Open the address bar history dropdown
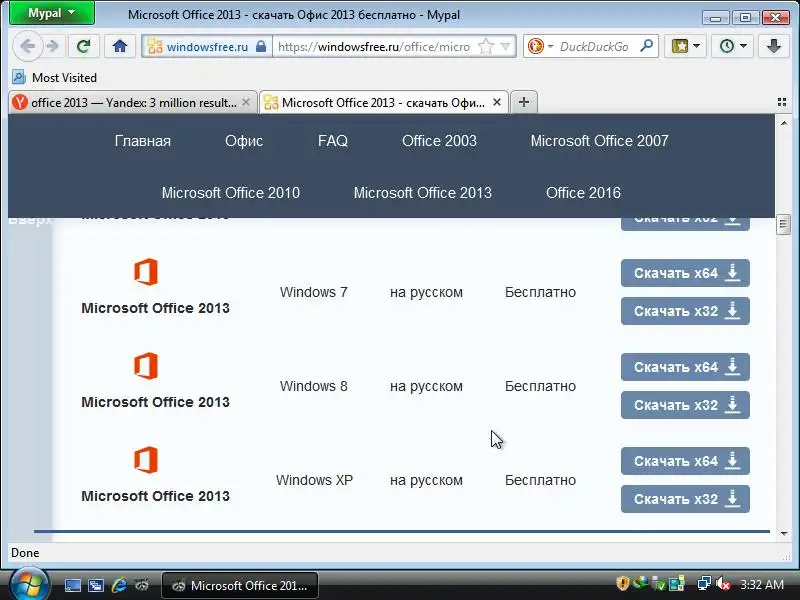The height and width of the screenshot is (600, 800). (x=506, y=46)
